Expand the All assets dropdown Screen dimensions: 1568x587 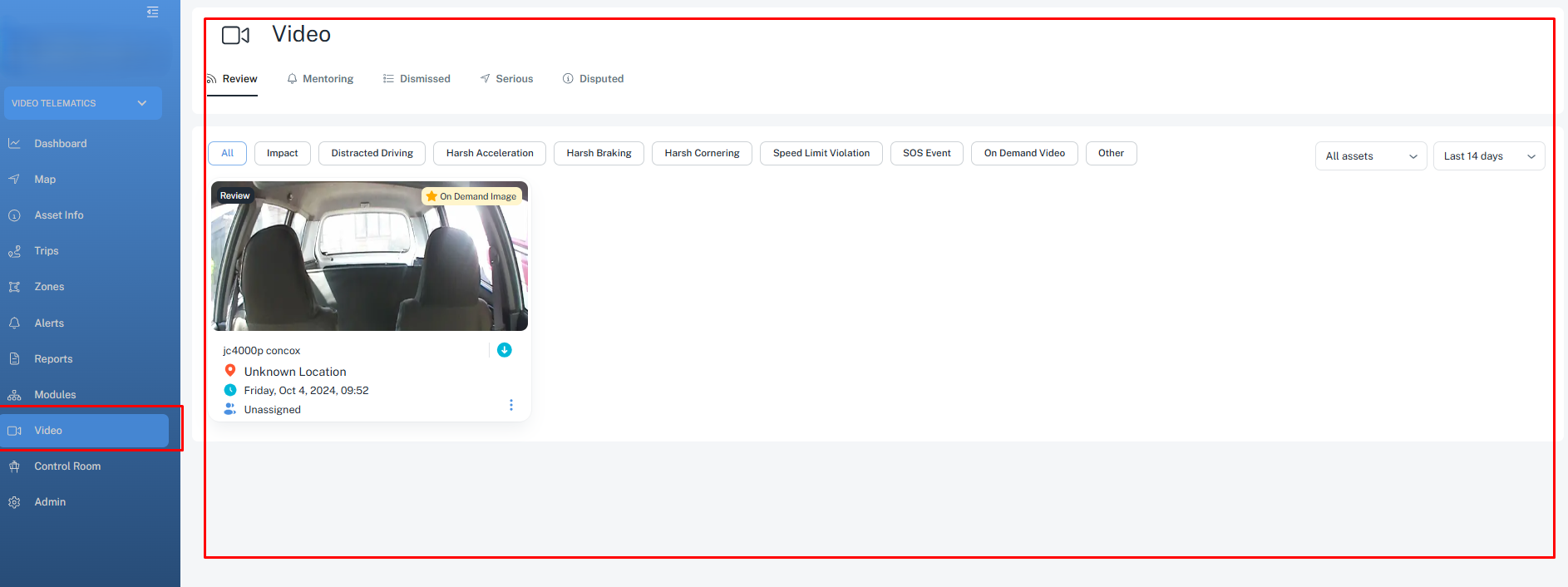tap(1370, 156)
